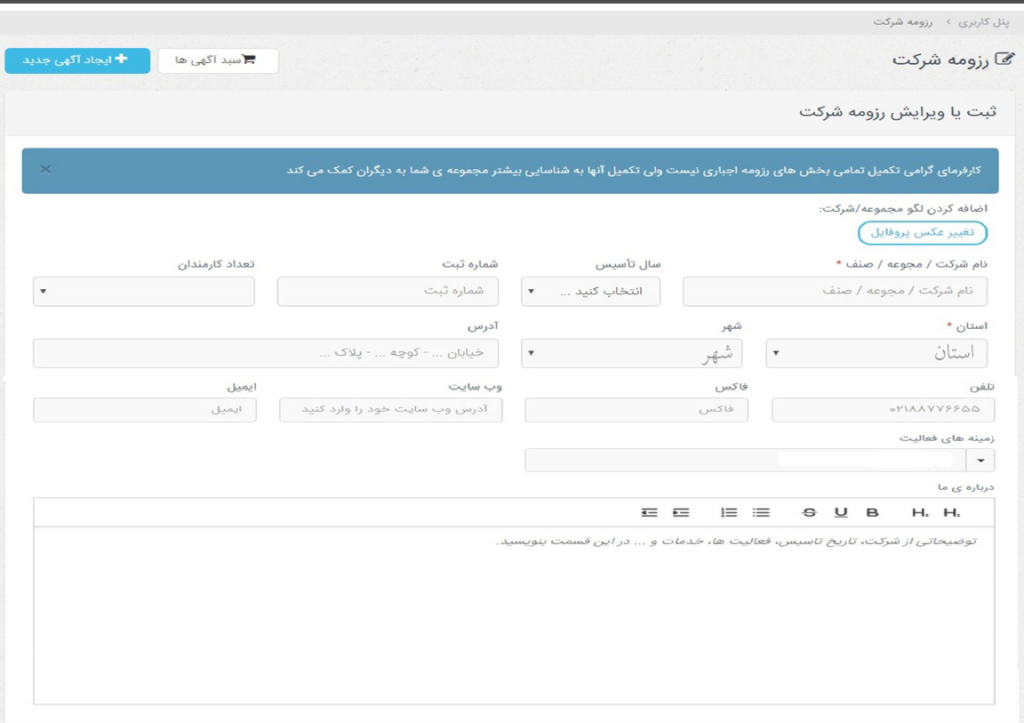The image size is (1024, 723).
Task: Focus the شماره ثبت input field
Action: click(x=389, y=292)
